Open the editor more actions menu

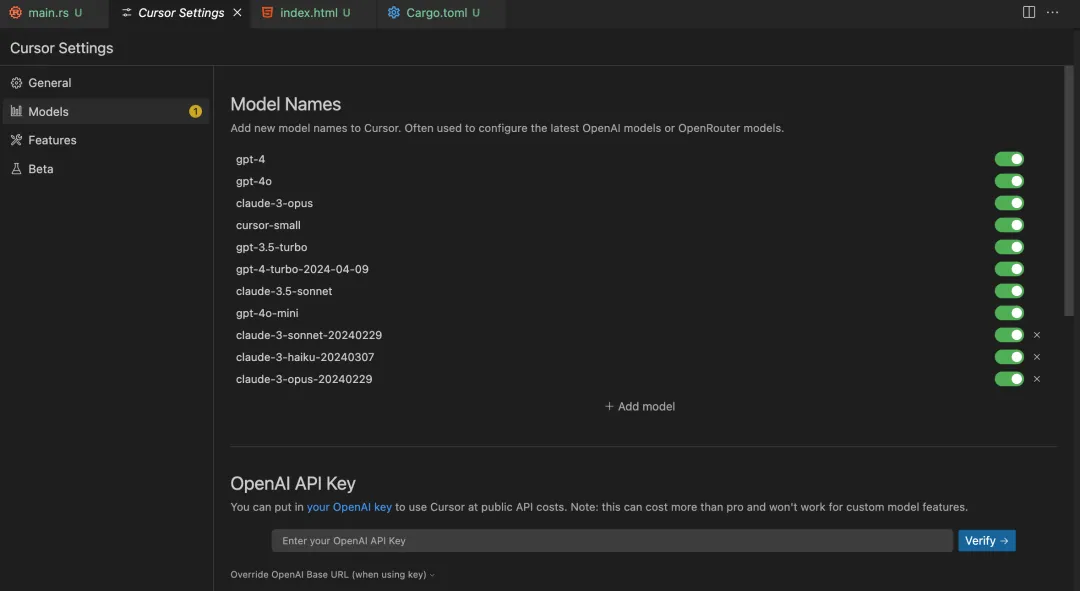coord(1052,12)
